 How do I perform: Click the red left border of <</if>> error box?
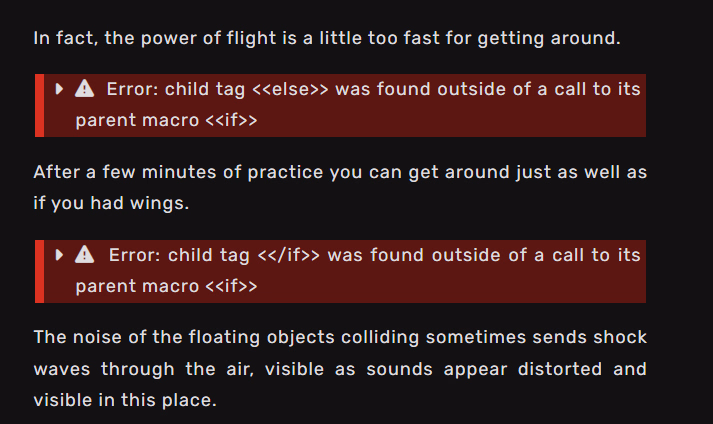[x=38, y=271]
